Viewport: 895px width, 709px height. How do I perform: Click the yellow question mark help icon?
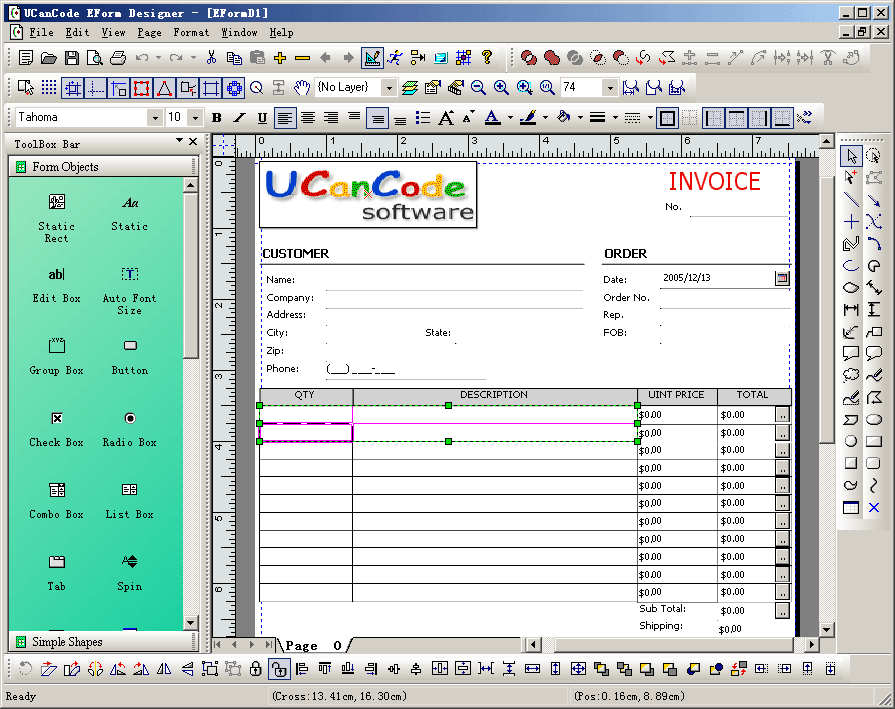click(486, 57)
